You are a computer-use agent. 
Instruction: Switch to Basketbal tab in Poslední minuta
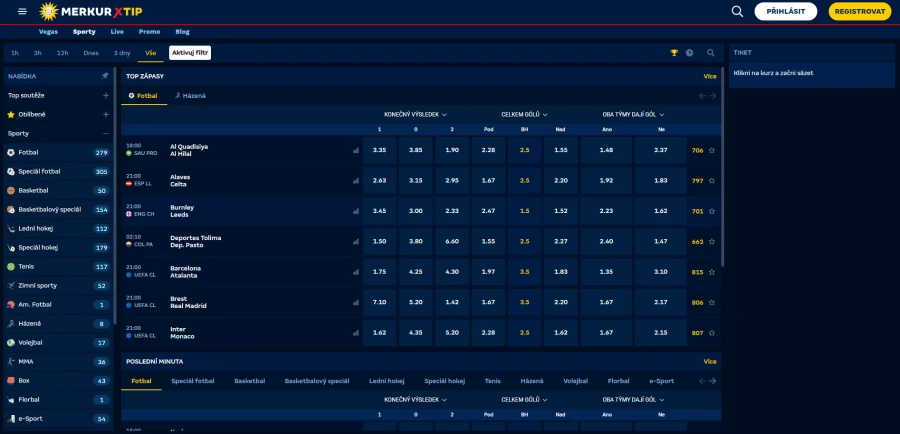250,381
